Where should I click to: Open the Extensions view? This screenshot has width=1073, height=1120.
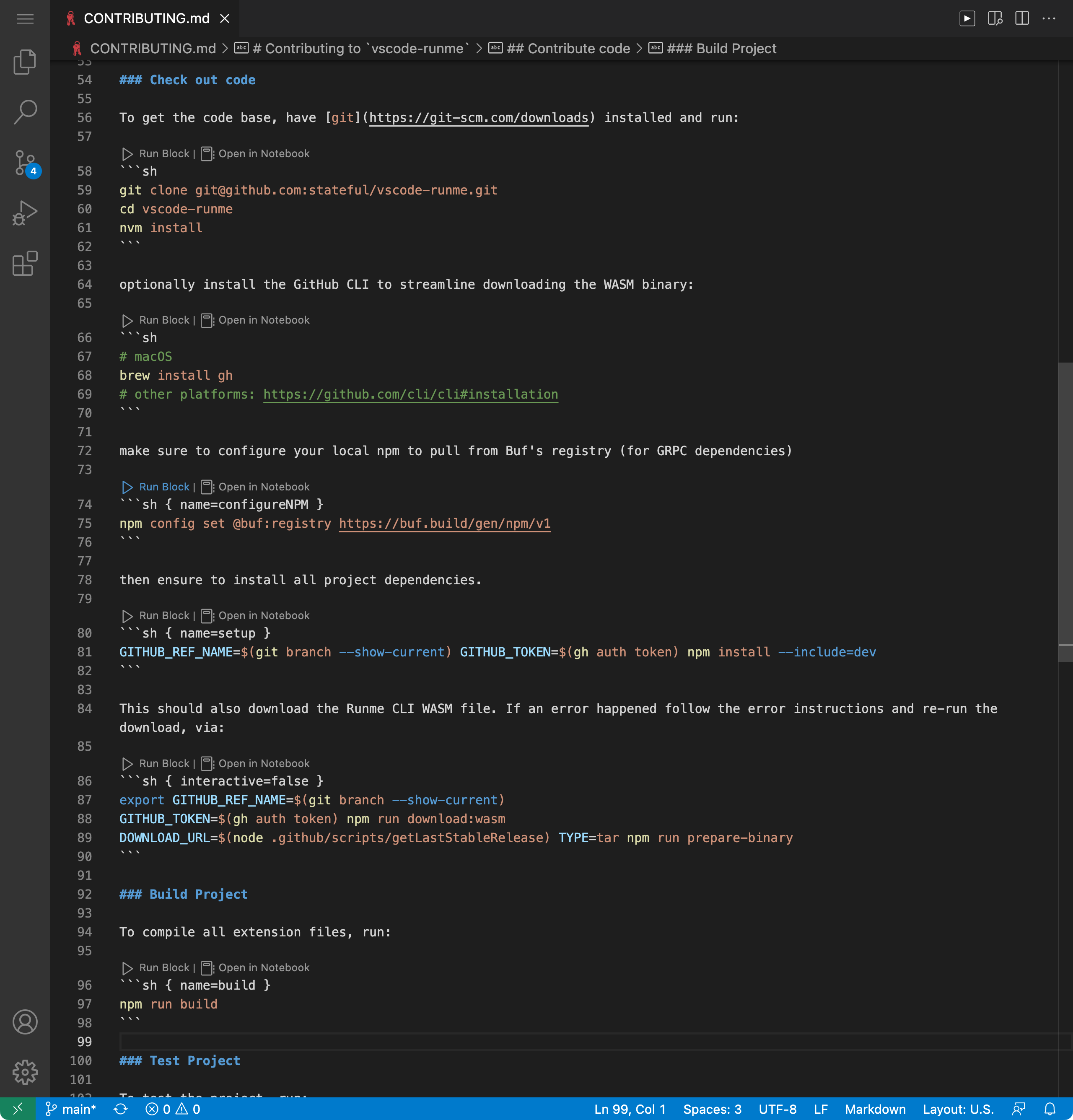[25, 263]
